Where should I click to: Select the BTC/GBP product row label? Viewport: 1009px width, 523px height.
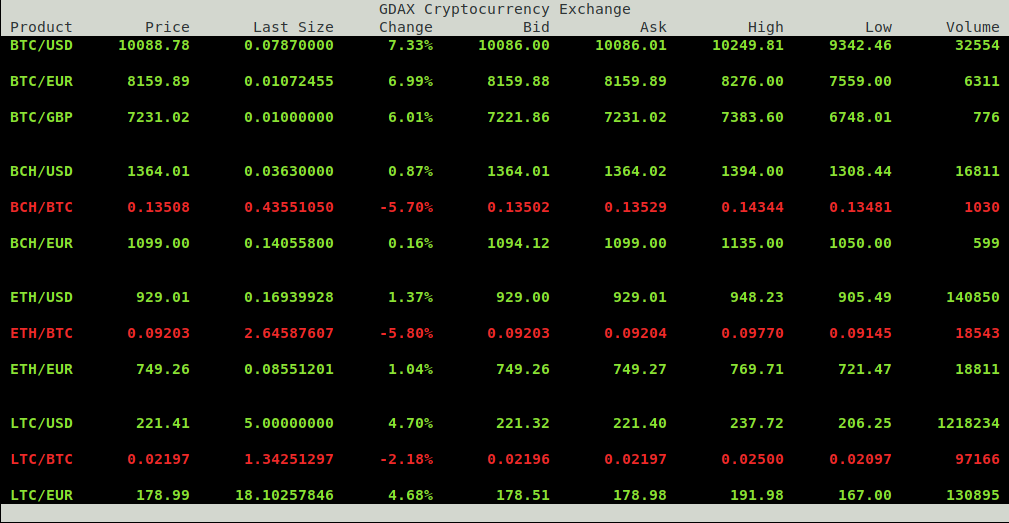pos(41,117)
